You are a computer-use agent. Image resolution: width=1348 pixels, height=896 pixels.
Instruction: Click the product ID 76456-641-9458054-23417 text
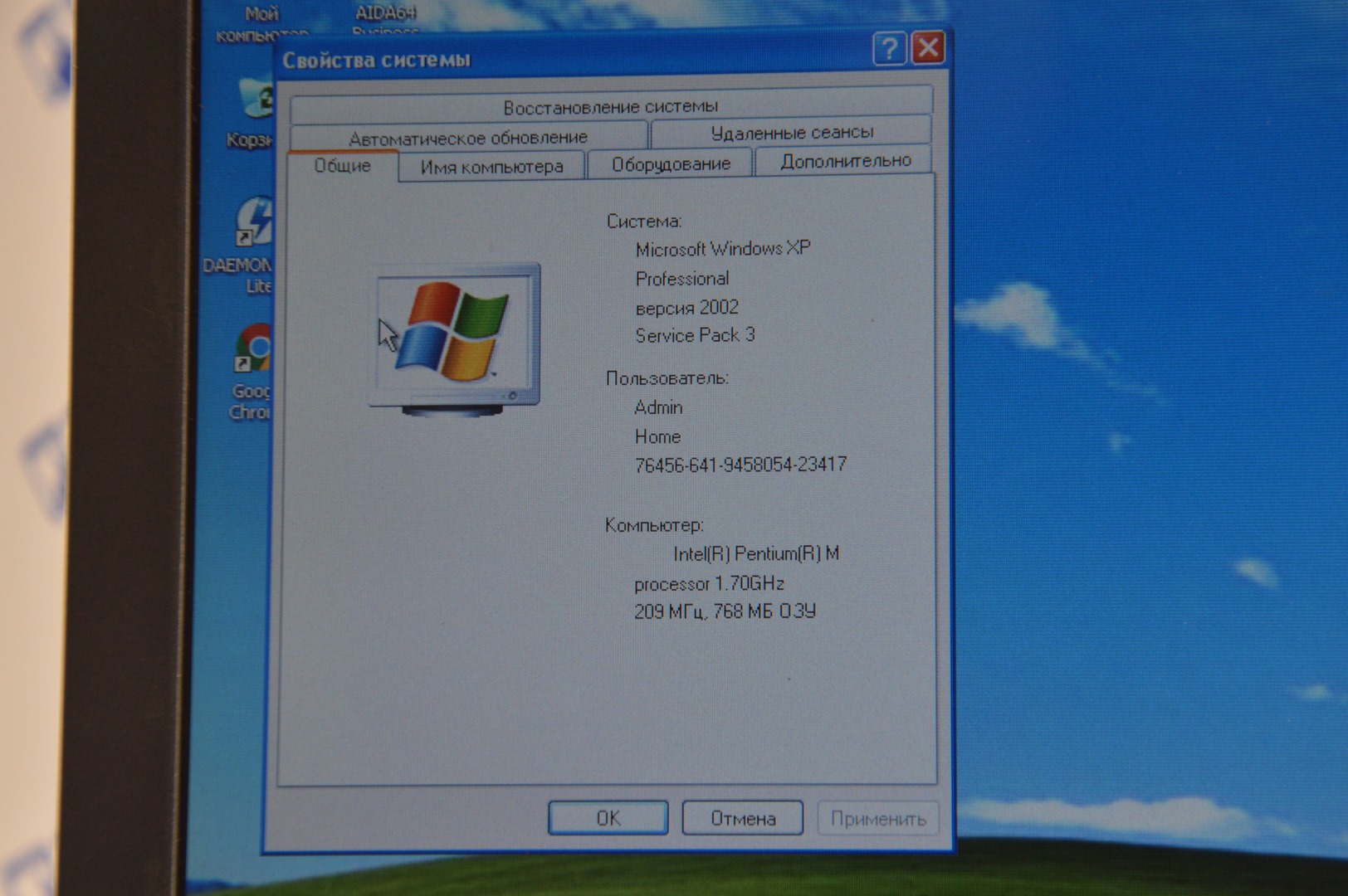tap(740, 465)
